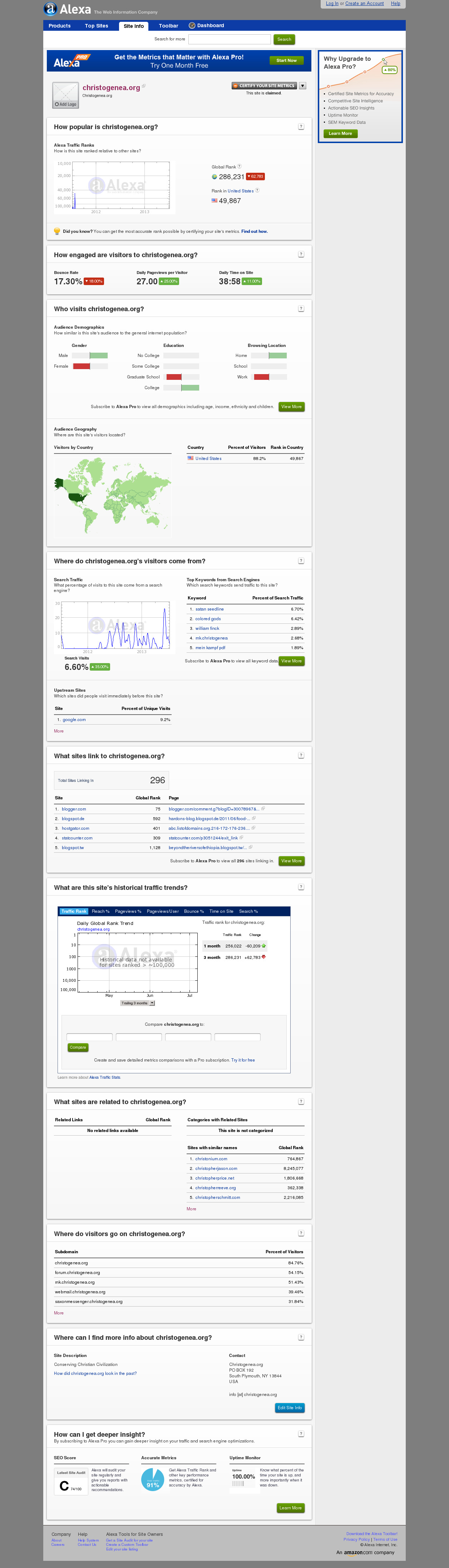
Task: Select the Pageviews/User chart tab
Action: (162, 911)
